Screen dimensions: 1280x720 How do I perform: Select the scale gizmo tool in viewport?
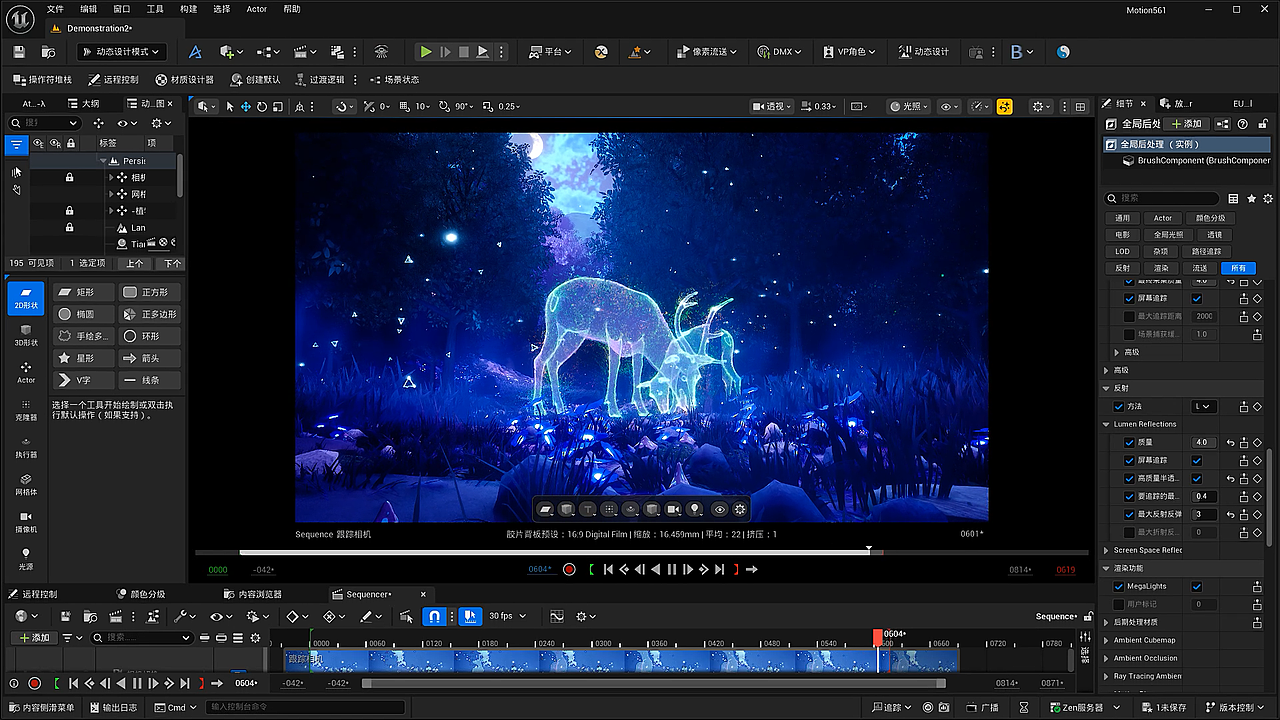pyautogui.click(x=277, y=106)
